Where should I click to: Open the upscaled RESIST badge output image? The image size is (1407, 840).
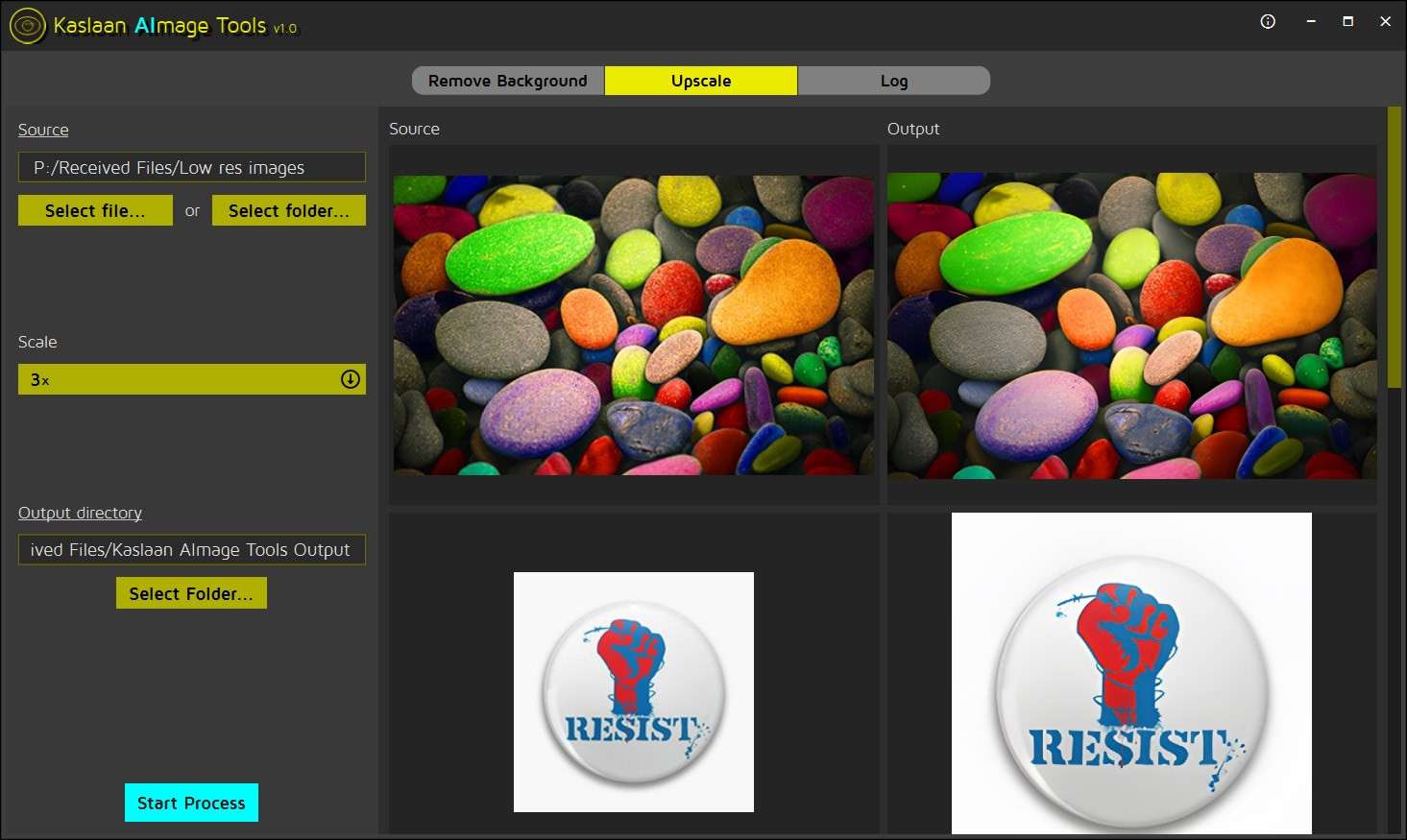tap(1131, 673)
